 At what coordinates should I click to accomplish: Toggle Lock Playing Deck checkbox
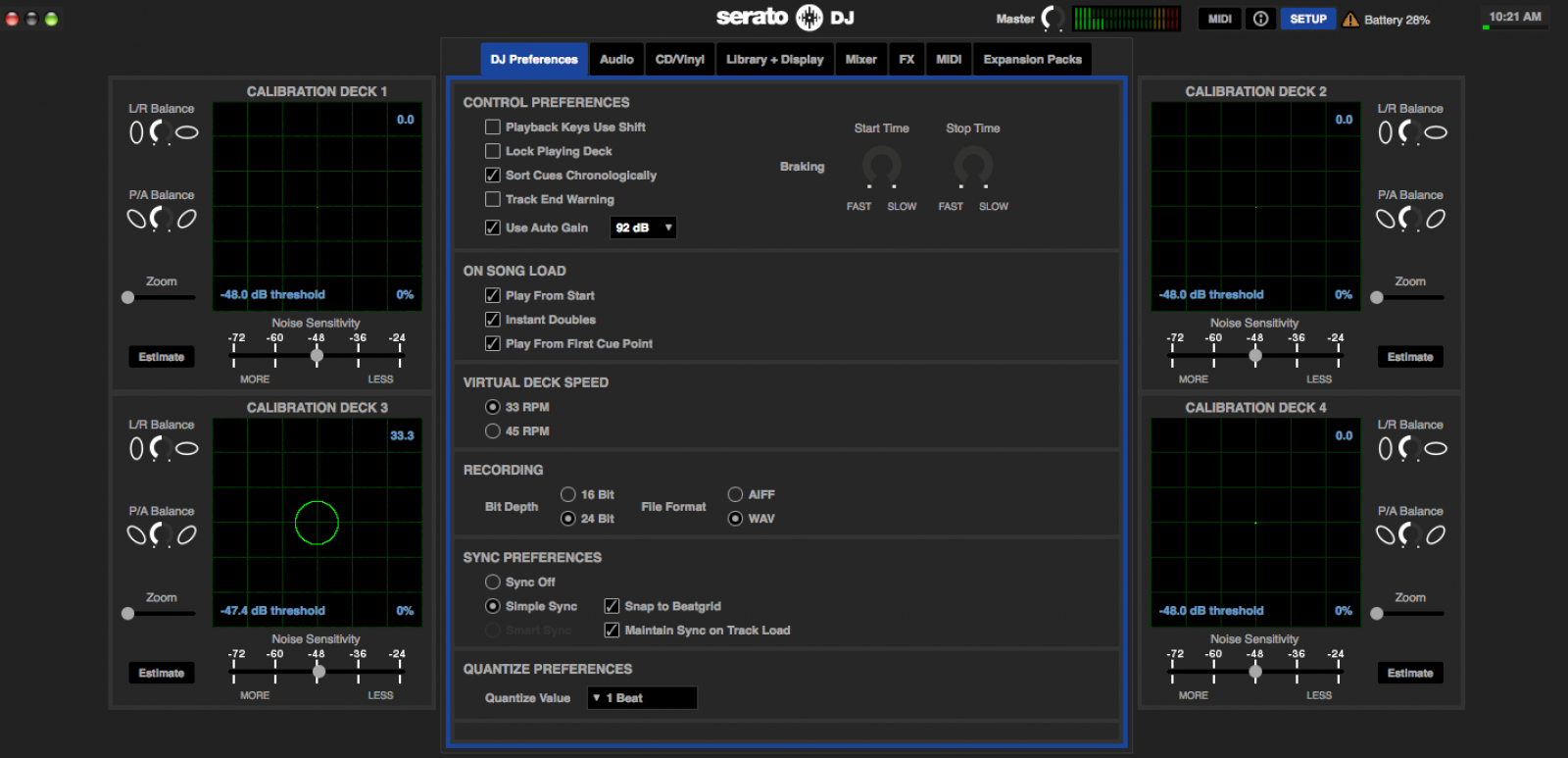tap(493, 151)
